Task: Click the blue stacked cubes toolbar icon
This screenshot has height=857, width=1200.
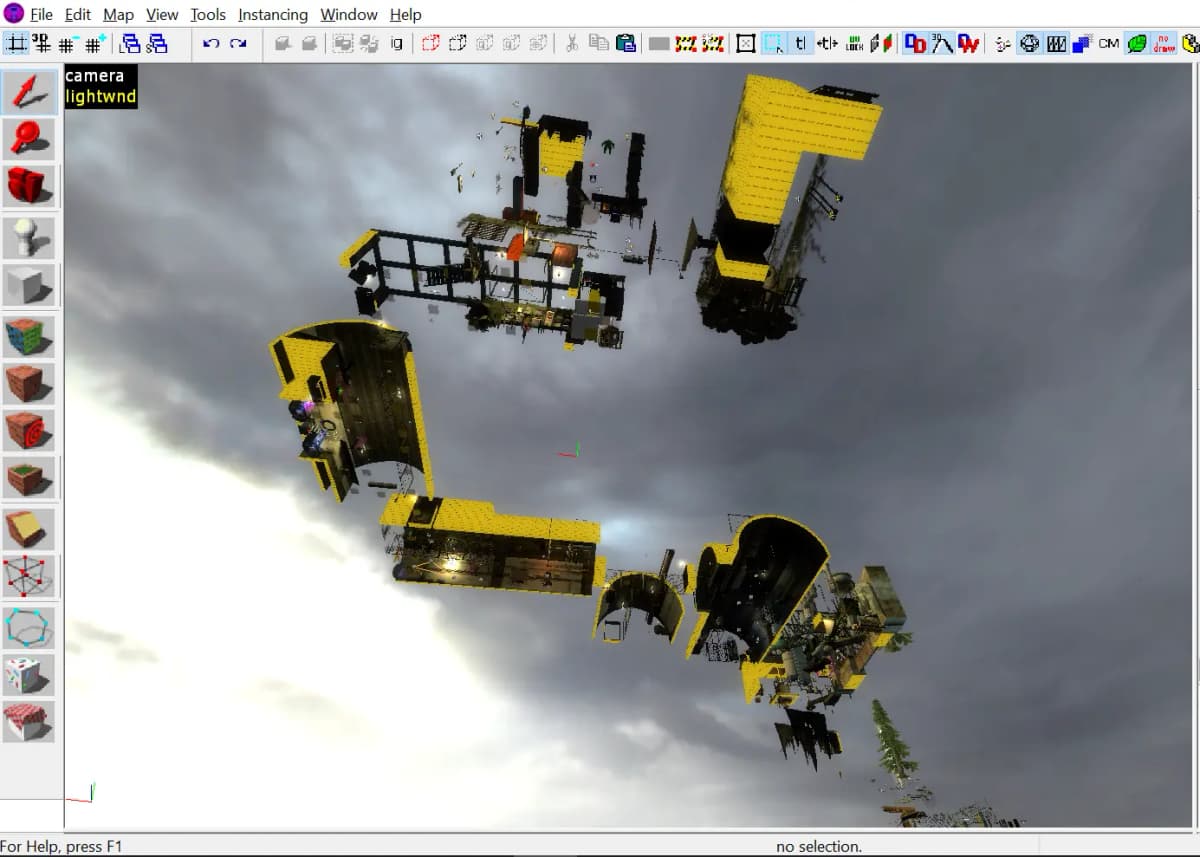Action: pos(1082,43)
